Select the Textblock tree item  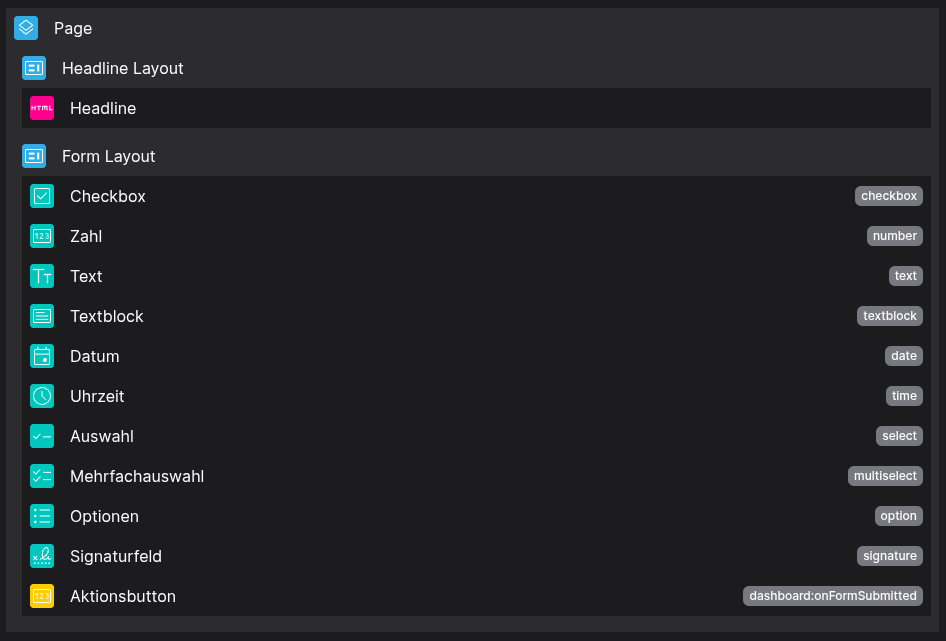(107, 316)
